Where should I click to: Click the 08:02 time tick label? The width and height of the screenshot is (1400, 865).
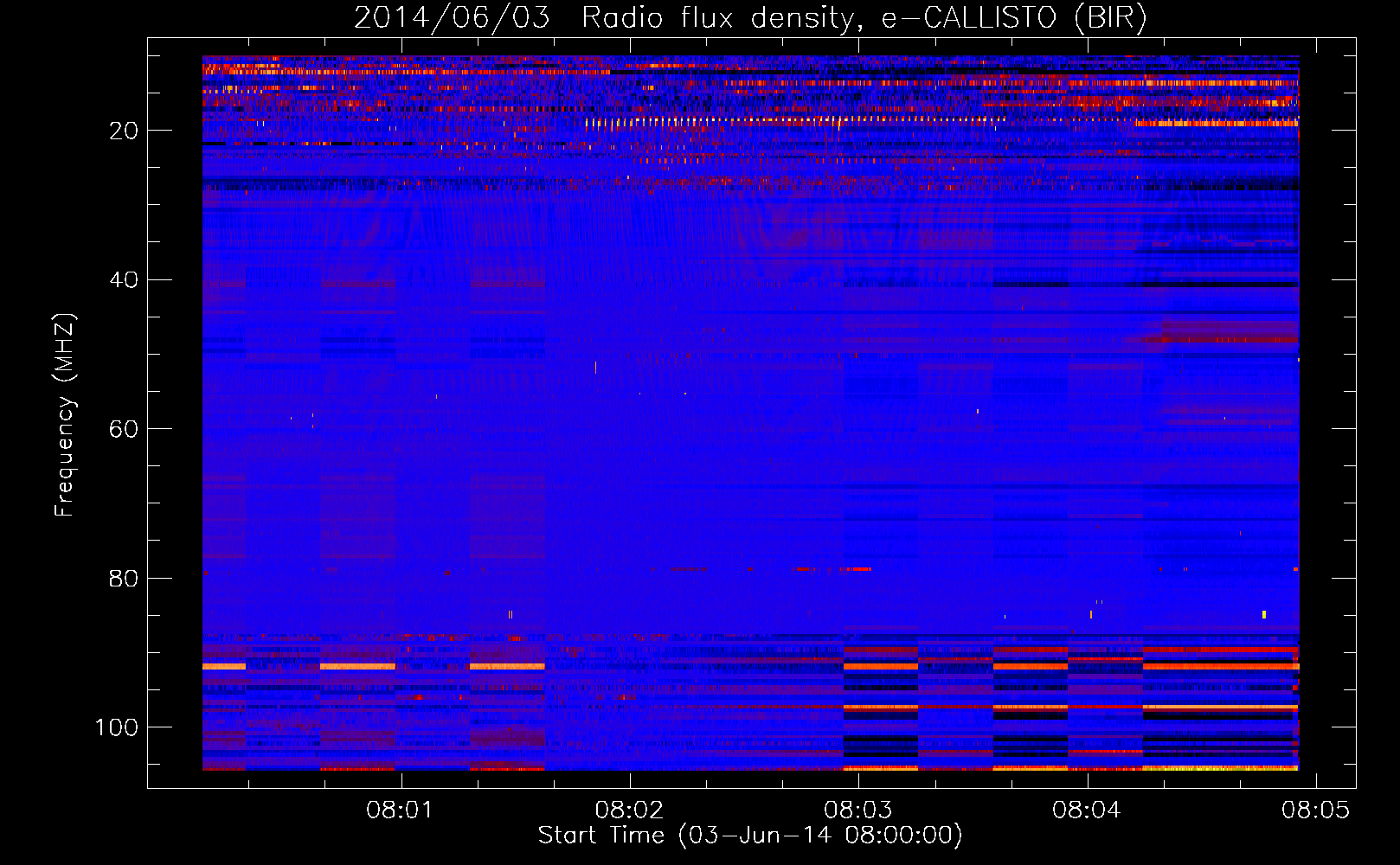pyautogui.click(x=629, y=811)
